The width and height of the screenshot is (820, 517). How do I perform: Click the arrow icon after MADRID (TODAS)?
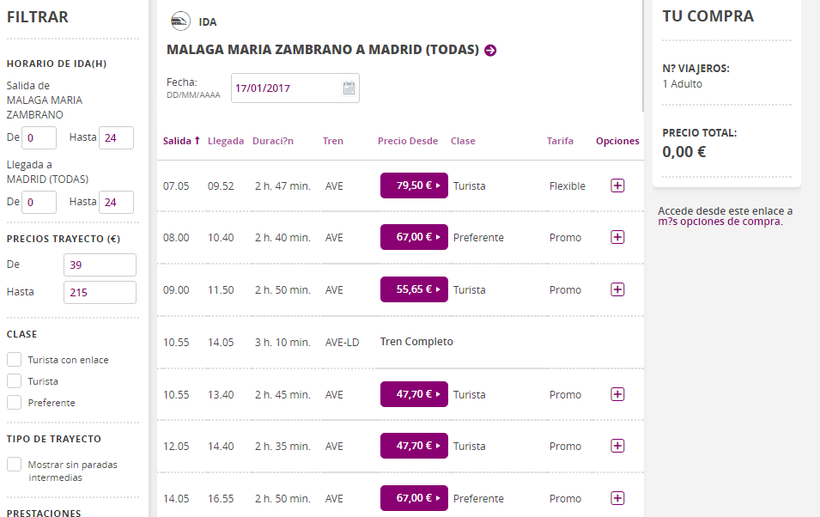[490, 50]
